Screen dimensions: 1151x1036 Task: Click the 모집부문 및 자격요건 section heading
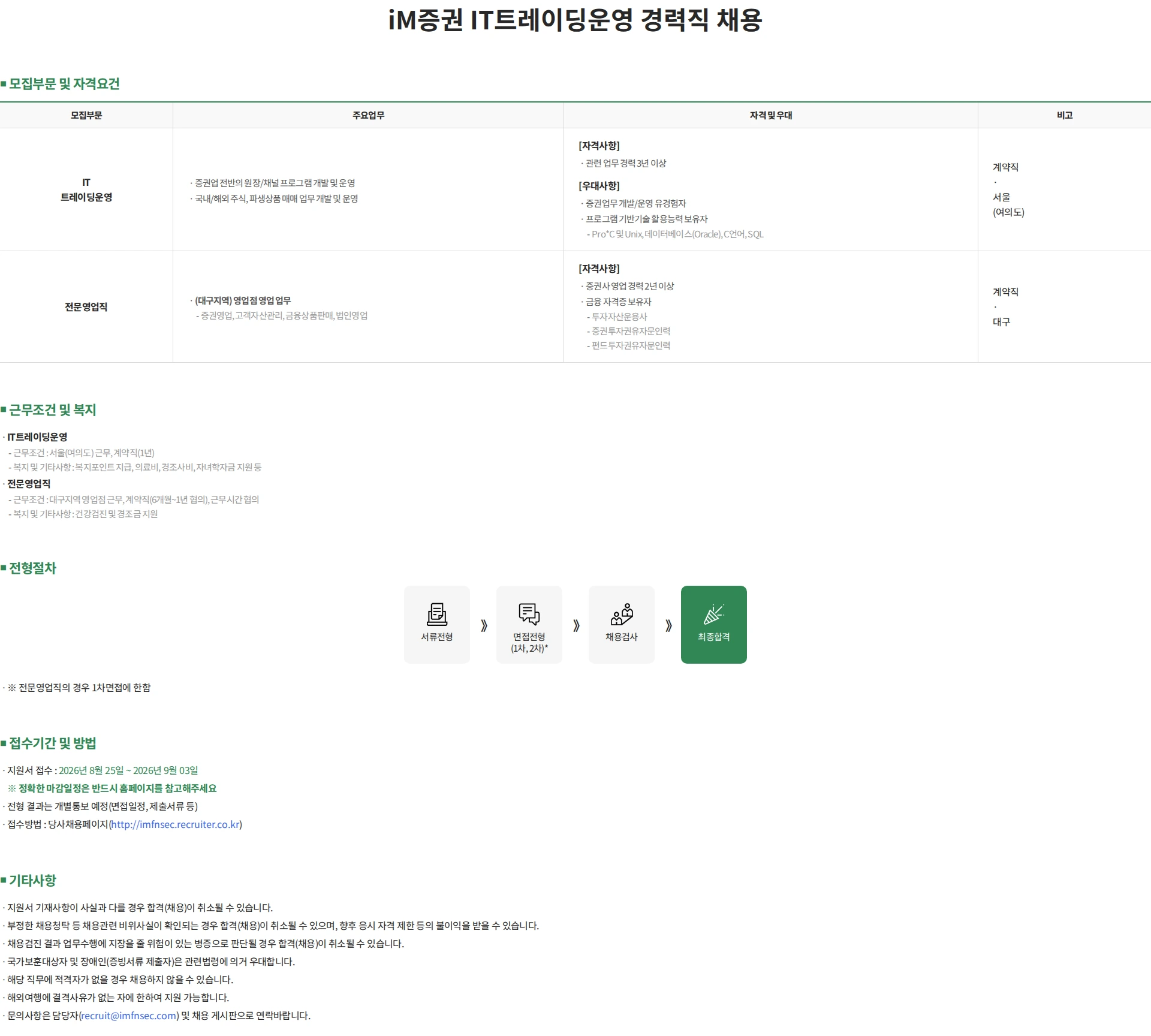[x=64, y=84]
